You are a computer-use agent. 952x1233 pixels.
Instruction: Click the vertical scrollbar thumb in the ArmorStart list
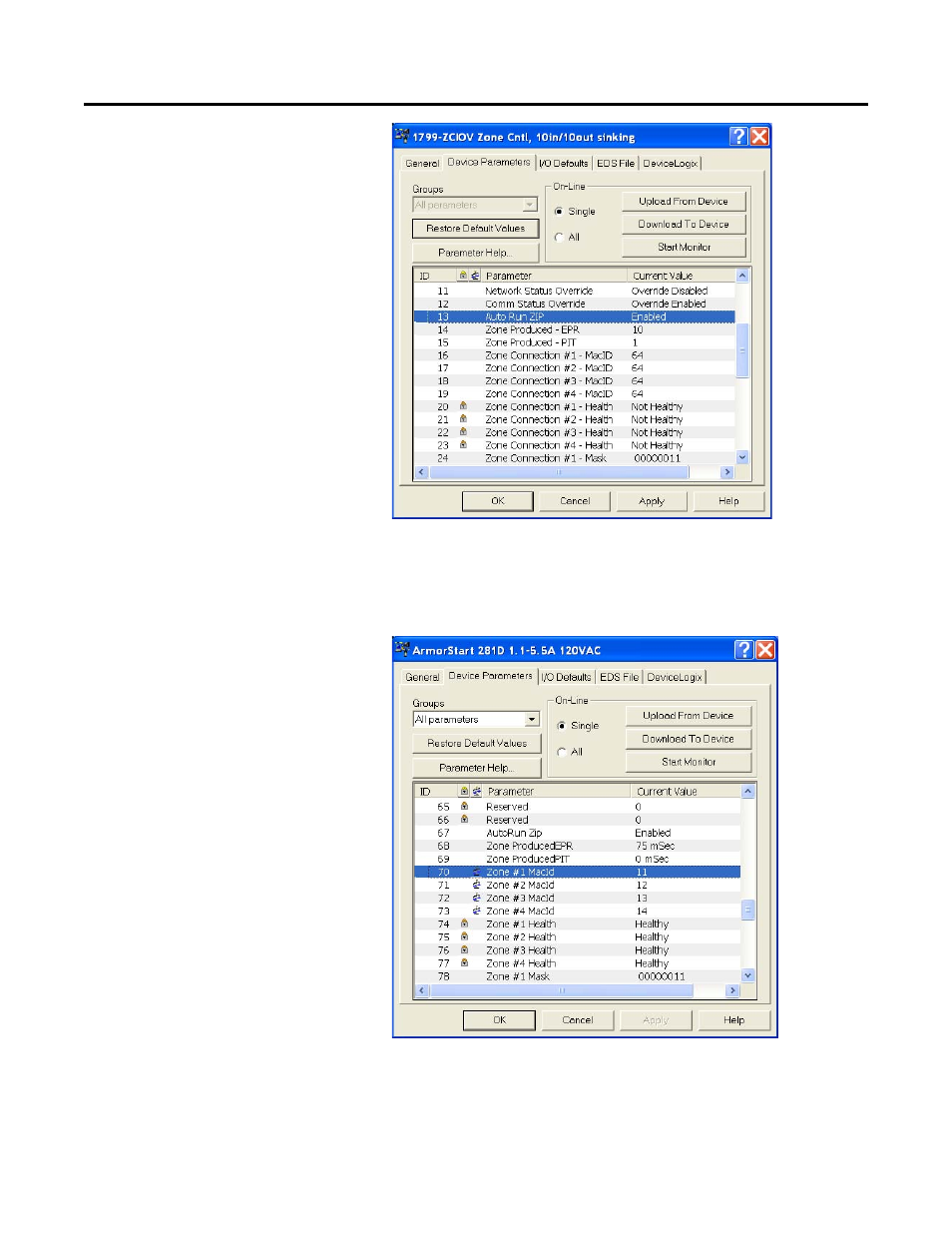pos(748,910)
